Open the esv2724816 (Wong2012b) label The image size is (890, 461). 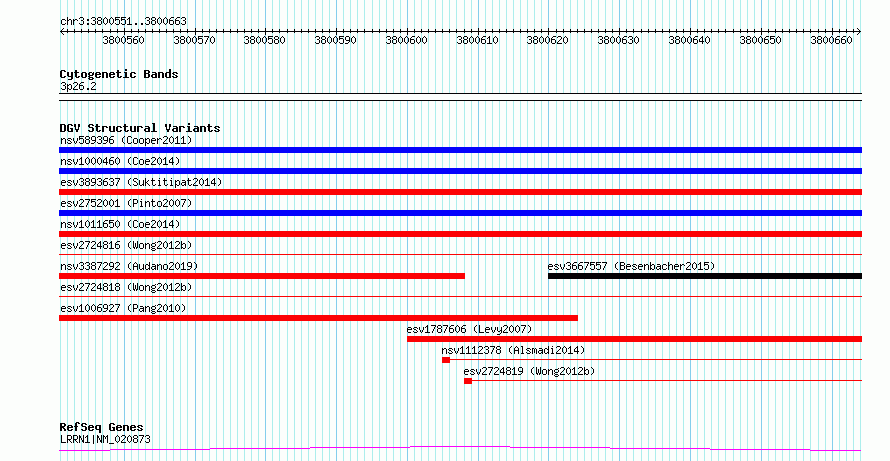[126, 245]
